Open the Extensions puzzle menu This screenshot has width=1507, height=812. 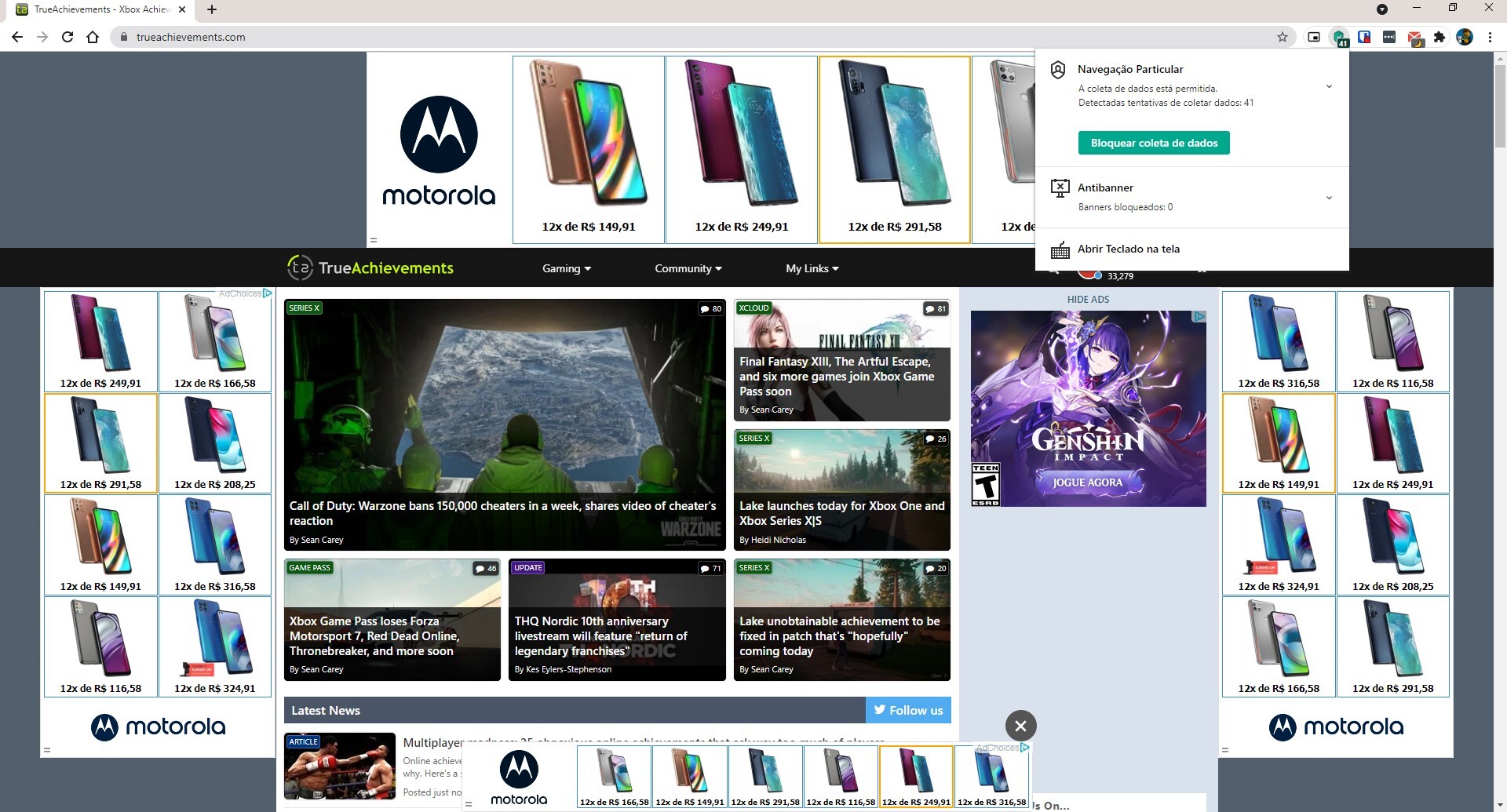[x=1439, y=37]
